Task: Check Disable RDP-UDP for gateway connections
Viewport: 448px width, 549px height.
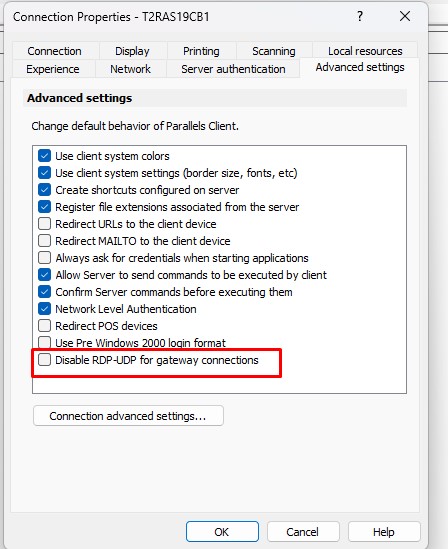Action: click(44, 360)
